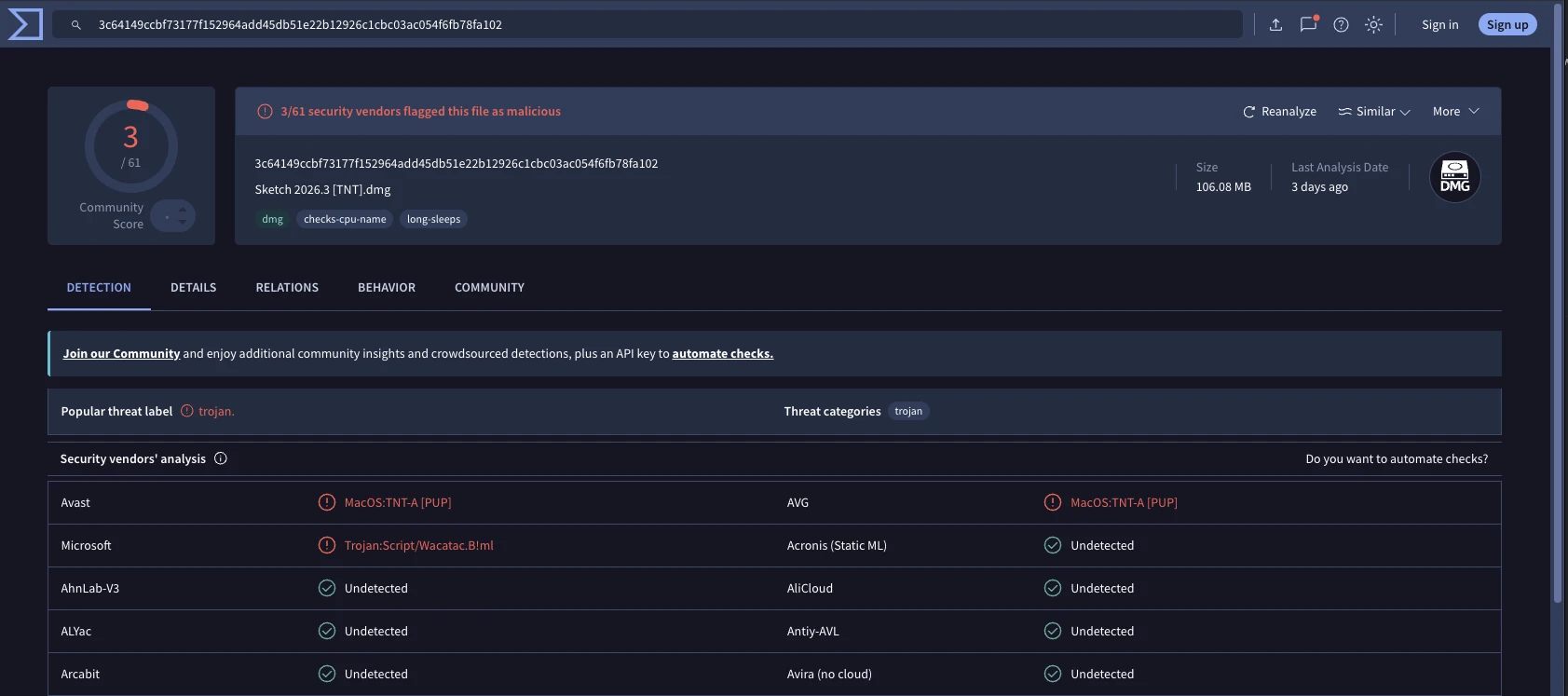The height and width of the screenshot is (696, 1568).
Task: Click the search magnifier icon
Action: coord(76,25)
